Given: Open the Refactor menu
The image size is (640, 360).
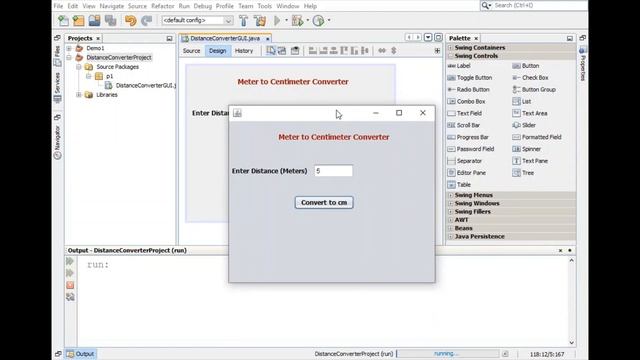Looking at the screenshot, I should coord(162,6).
